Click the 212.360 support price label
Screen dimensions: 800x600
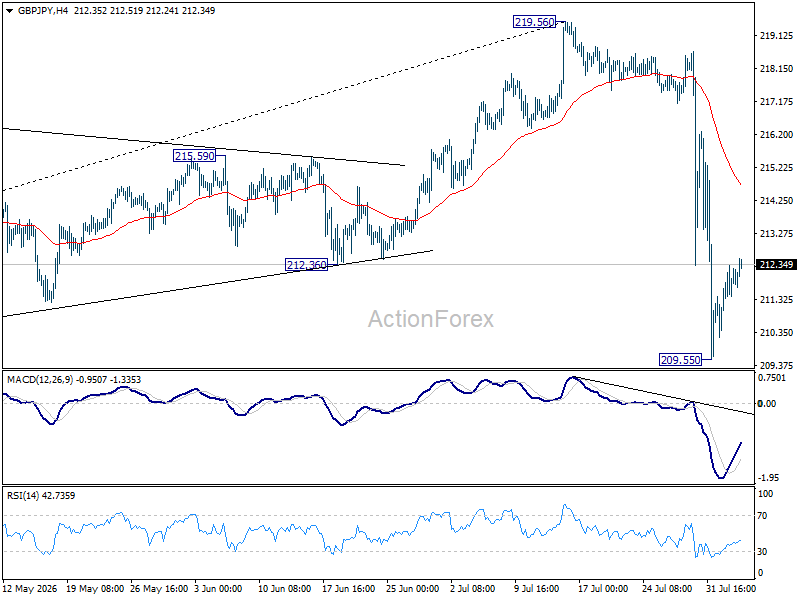point(306,265)
